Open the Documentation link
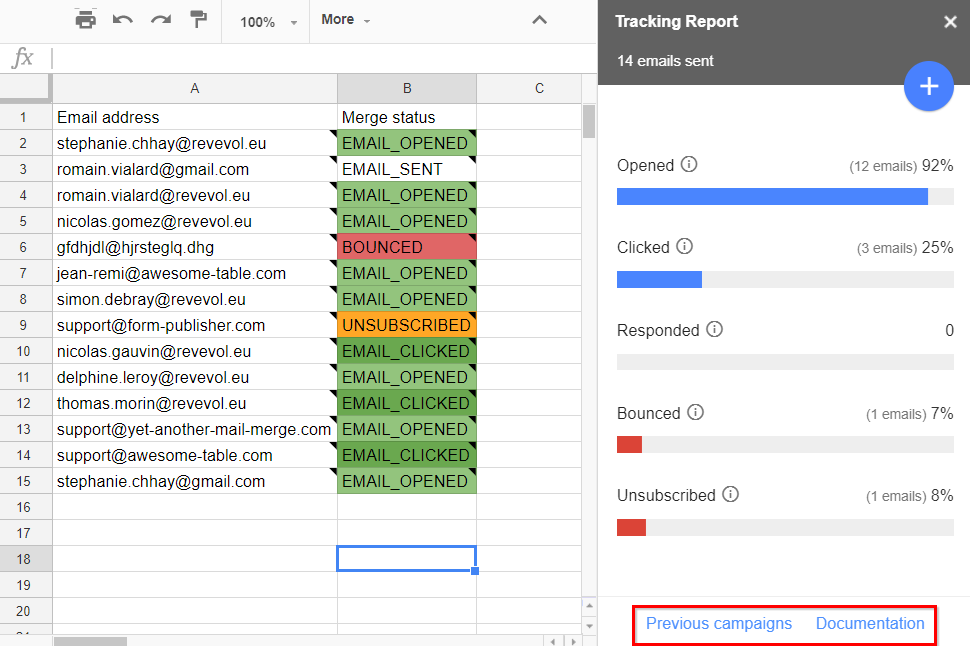The width and height of the screenshot is (970, 646). (870, 623)
